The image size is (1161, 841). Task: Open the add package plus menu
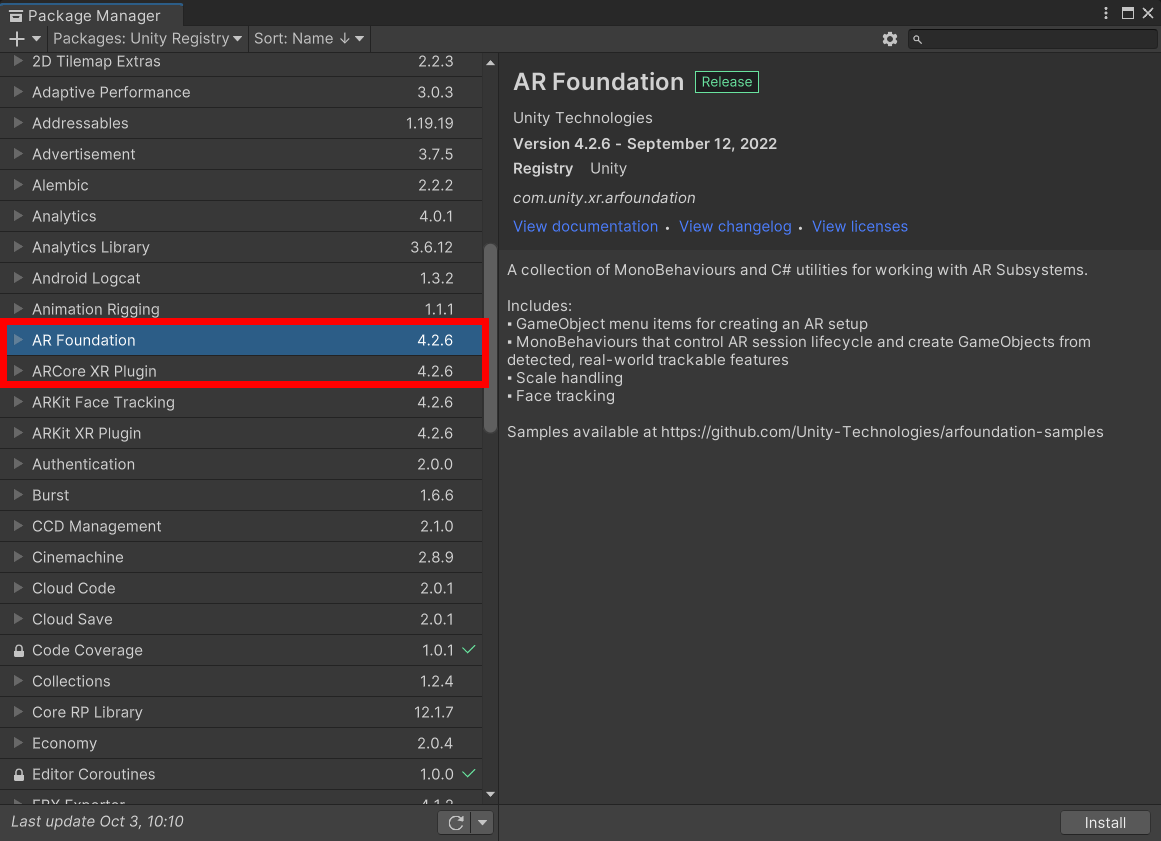tap(24, 38)
